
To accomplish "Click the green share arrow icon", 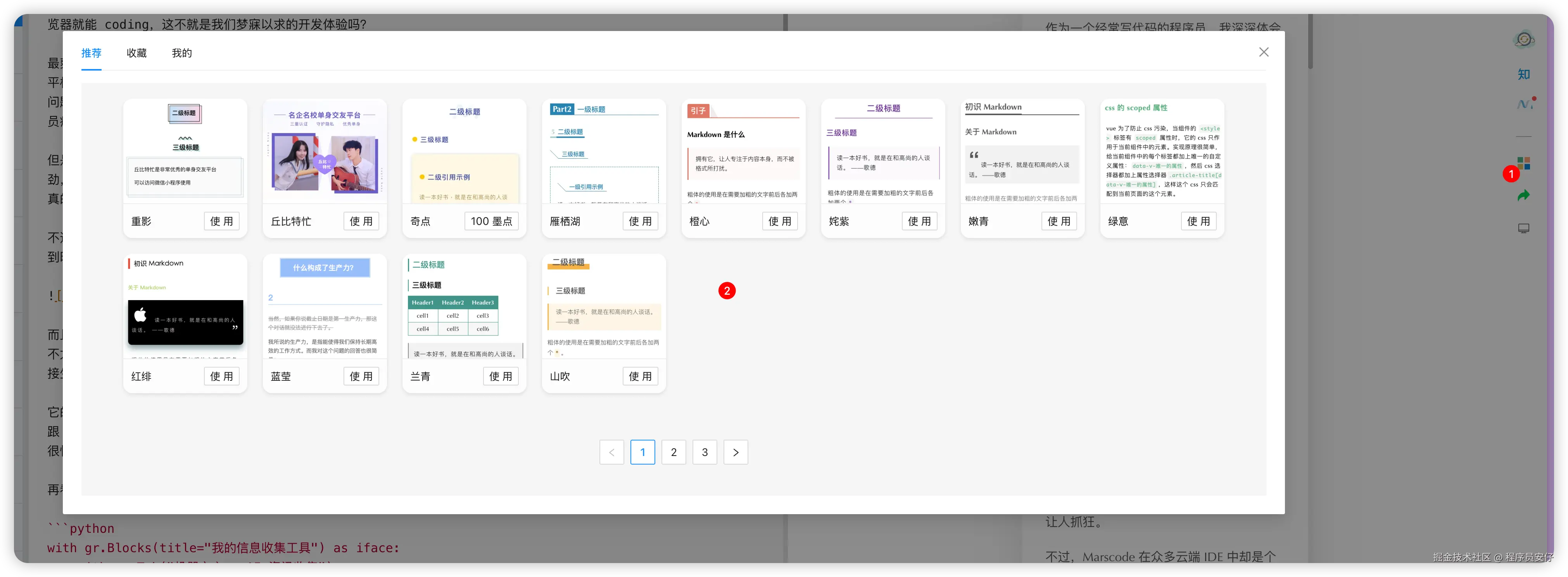I will point(1523,195).
